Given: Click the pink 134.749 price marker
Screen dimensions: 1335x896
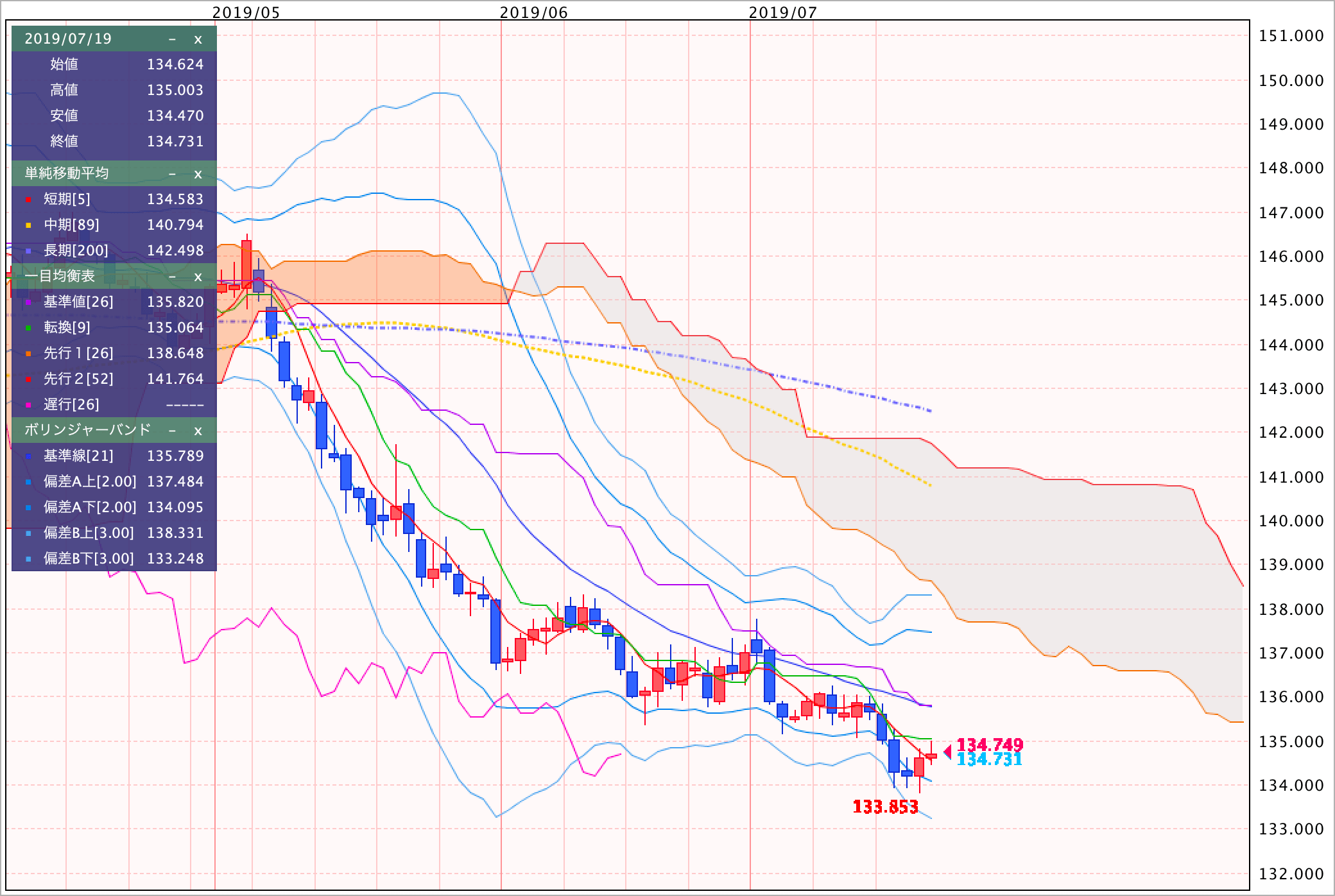Looking at the screenshot, I should click(x=990, y=745).
